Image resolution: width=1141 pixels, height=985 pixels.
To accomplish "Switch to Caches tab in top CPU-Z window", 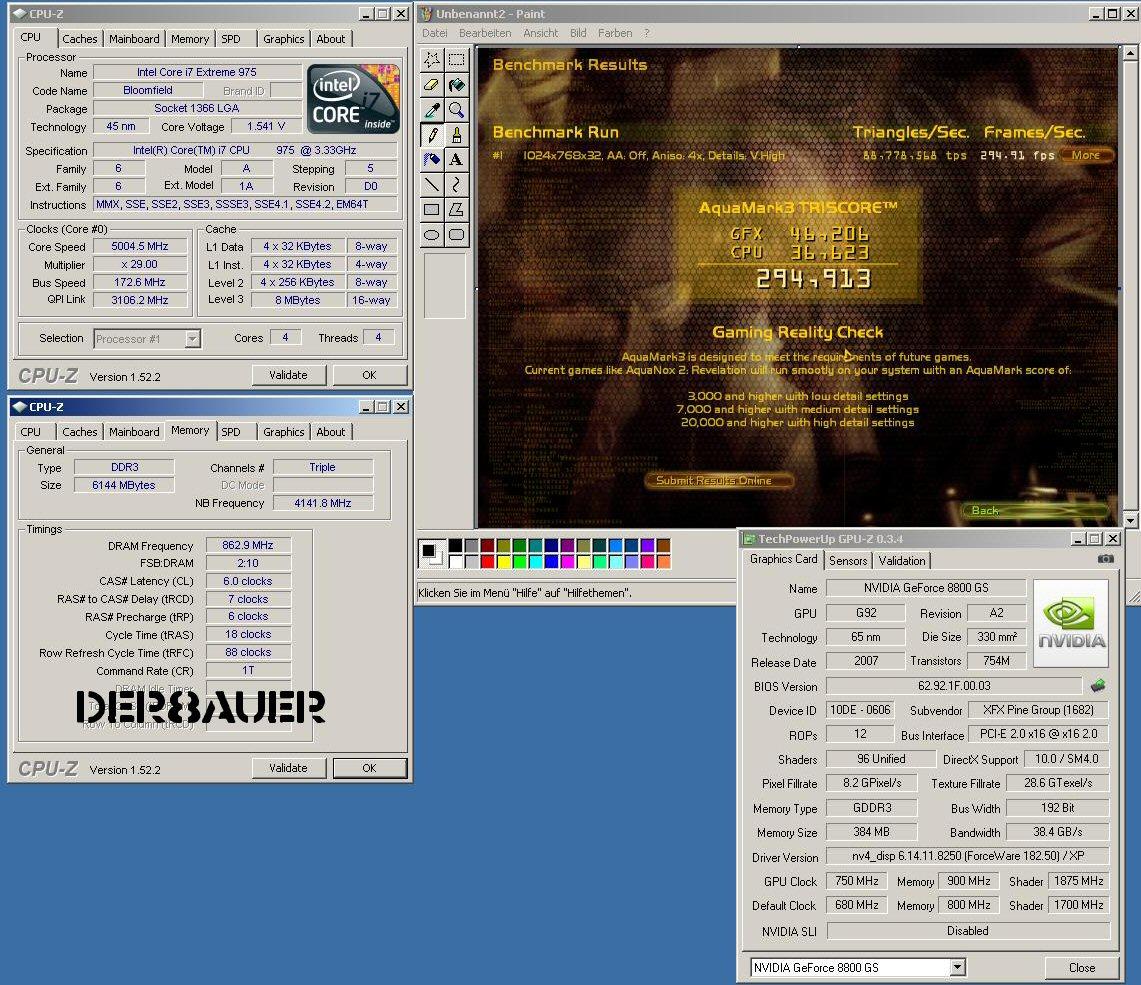I will (x=79, y=39).
